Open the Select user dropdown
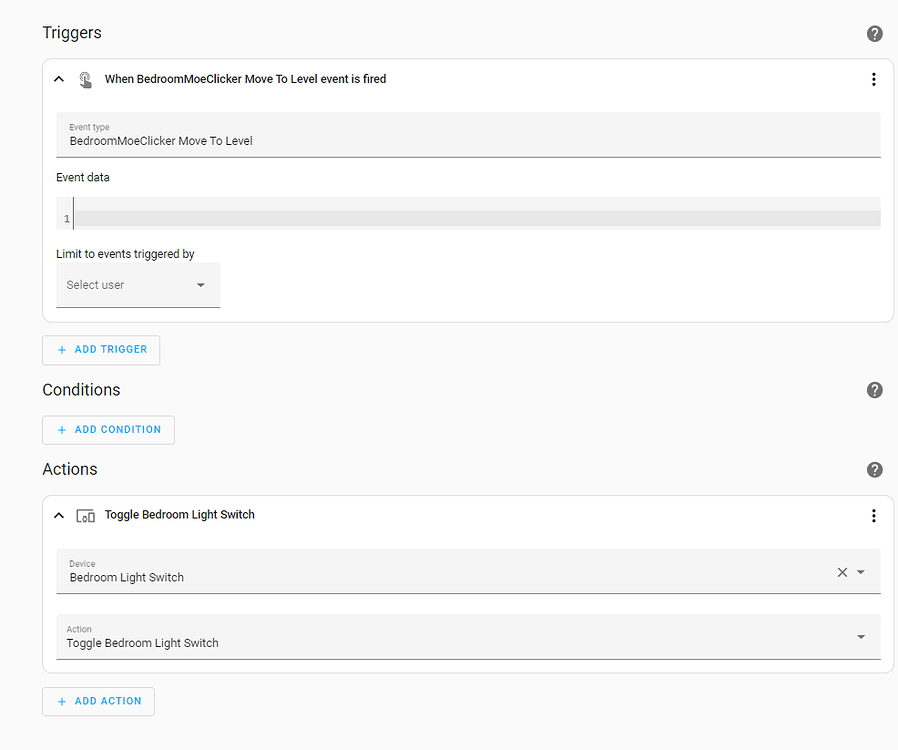The height and width of the screenshot is (750, 898). [x=138, y=285]
